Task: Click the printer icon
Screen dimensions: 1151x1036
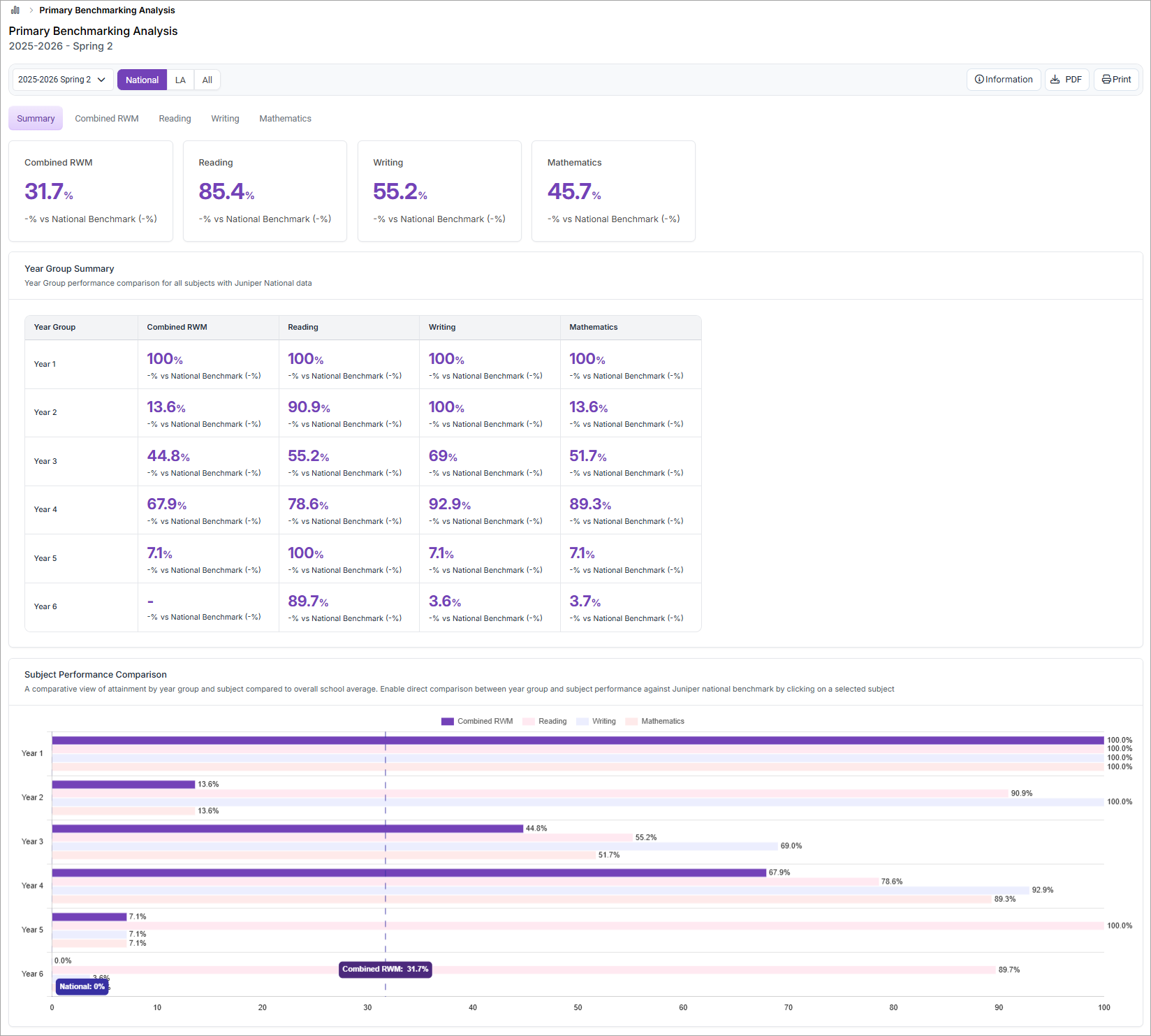Action: click(1106, 80)
